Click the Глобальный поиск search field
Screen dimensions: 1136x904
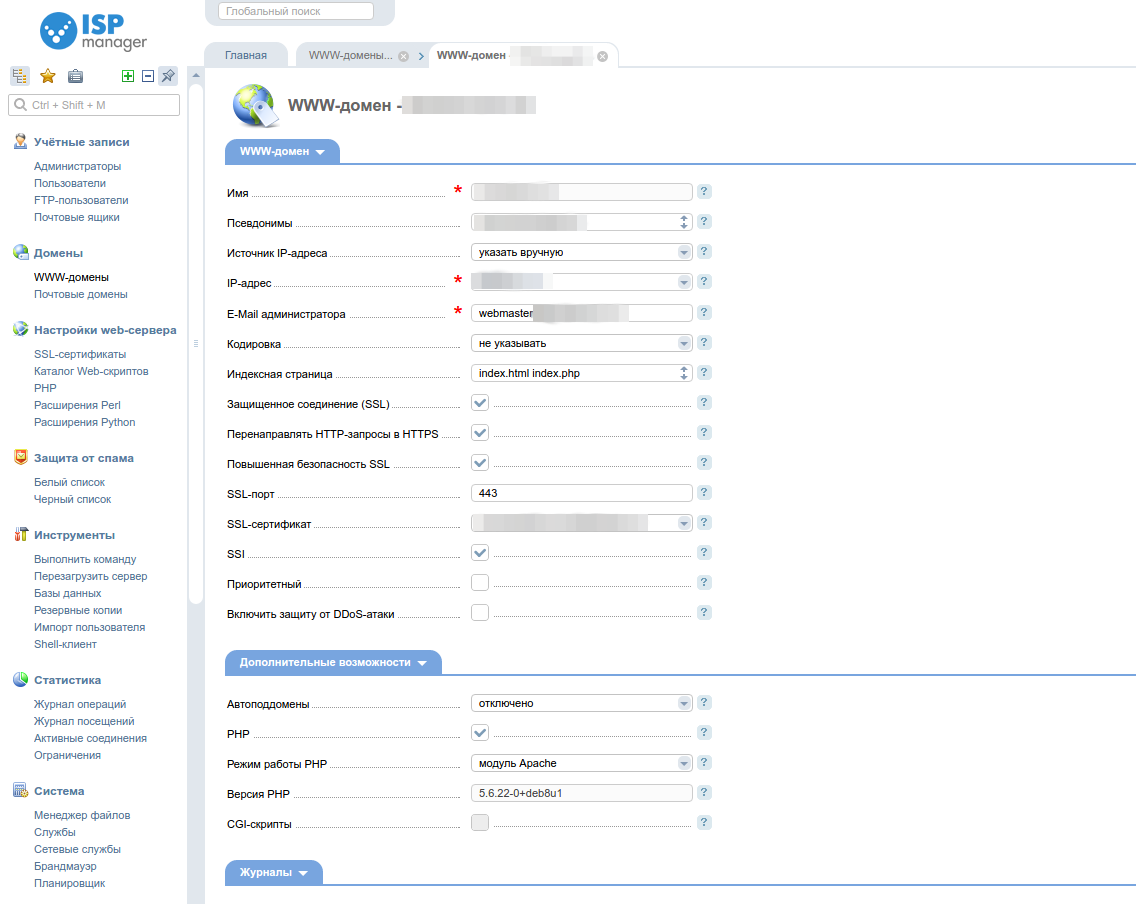296,11
